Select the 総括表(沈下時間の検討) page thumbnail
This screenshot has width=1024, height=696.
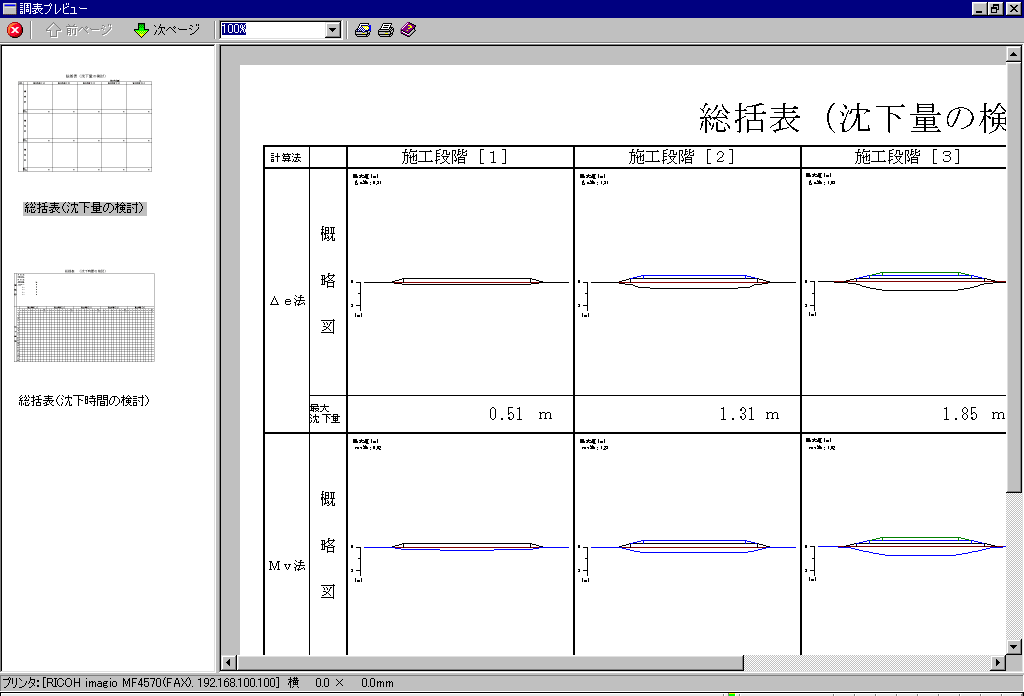(85, 317)
